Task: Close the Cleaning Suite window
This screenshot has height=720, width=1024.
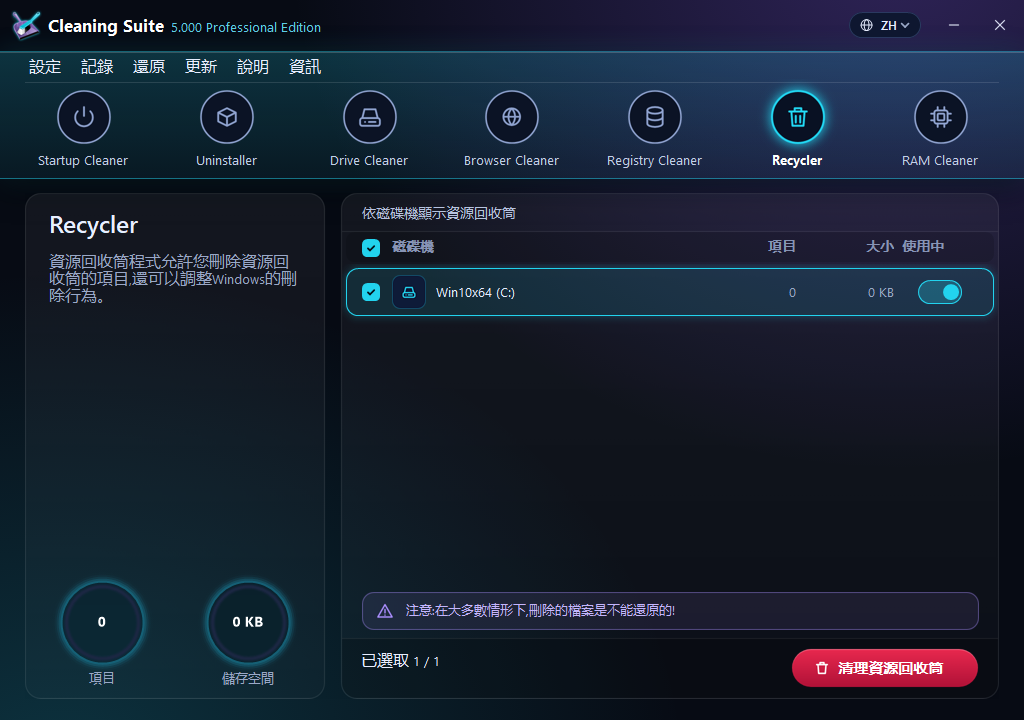Action: tap(1000, 25)
